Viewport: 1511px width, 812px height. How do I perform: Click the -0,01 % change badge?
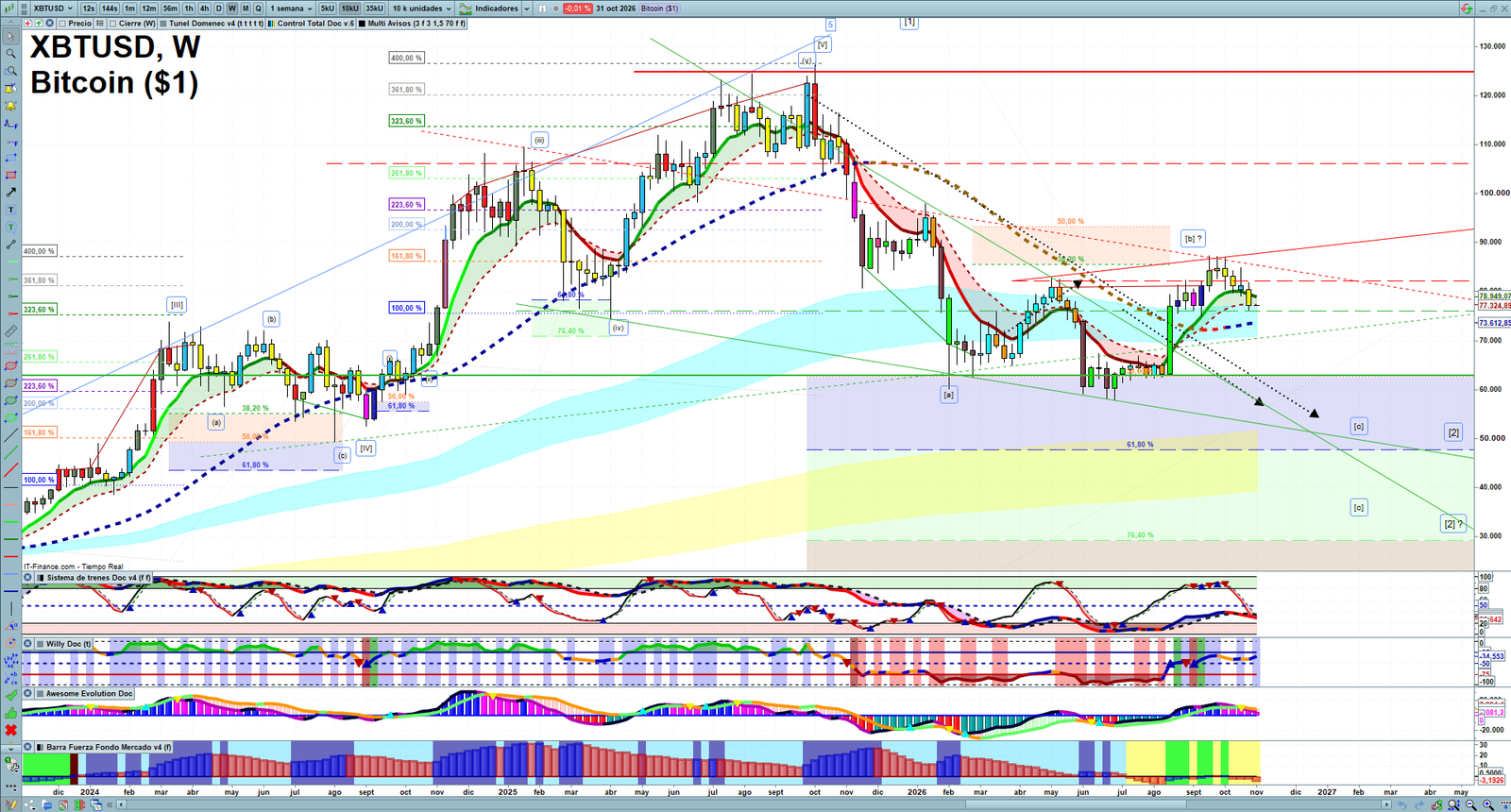(578, 8)
